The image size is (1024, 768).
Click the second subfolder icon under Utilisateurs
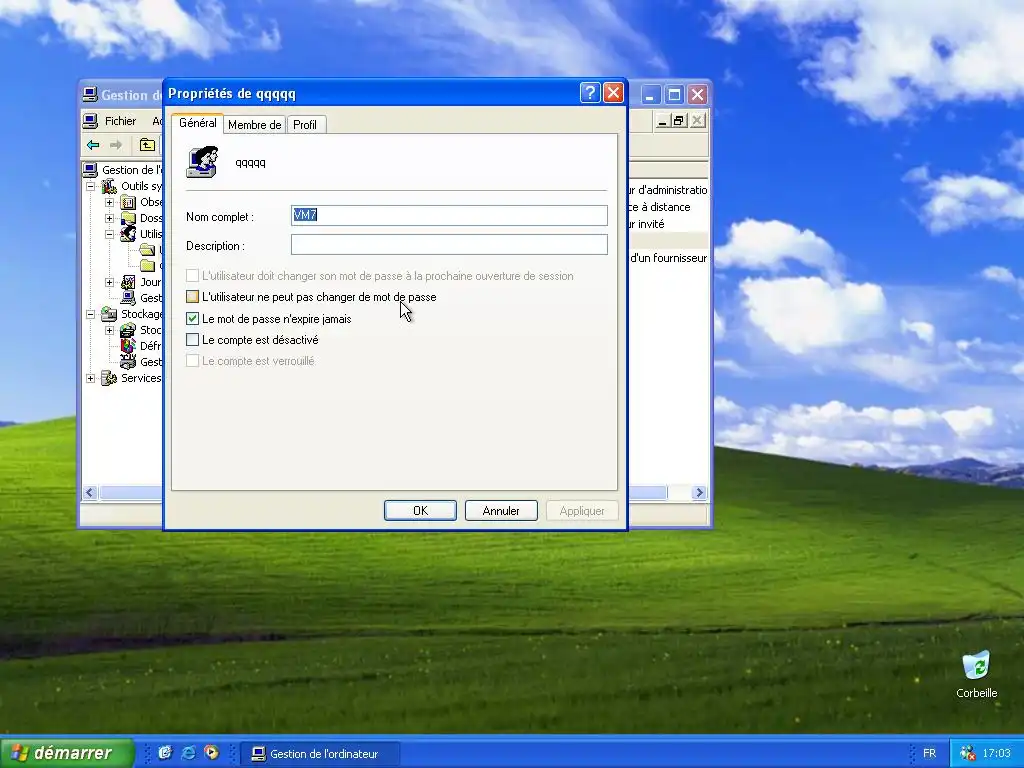coord(148,266)
